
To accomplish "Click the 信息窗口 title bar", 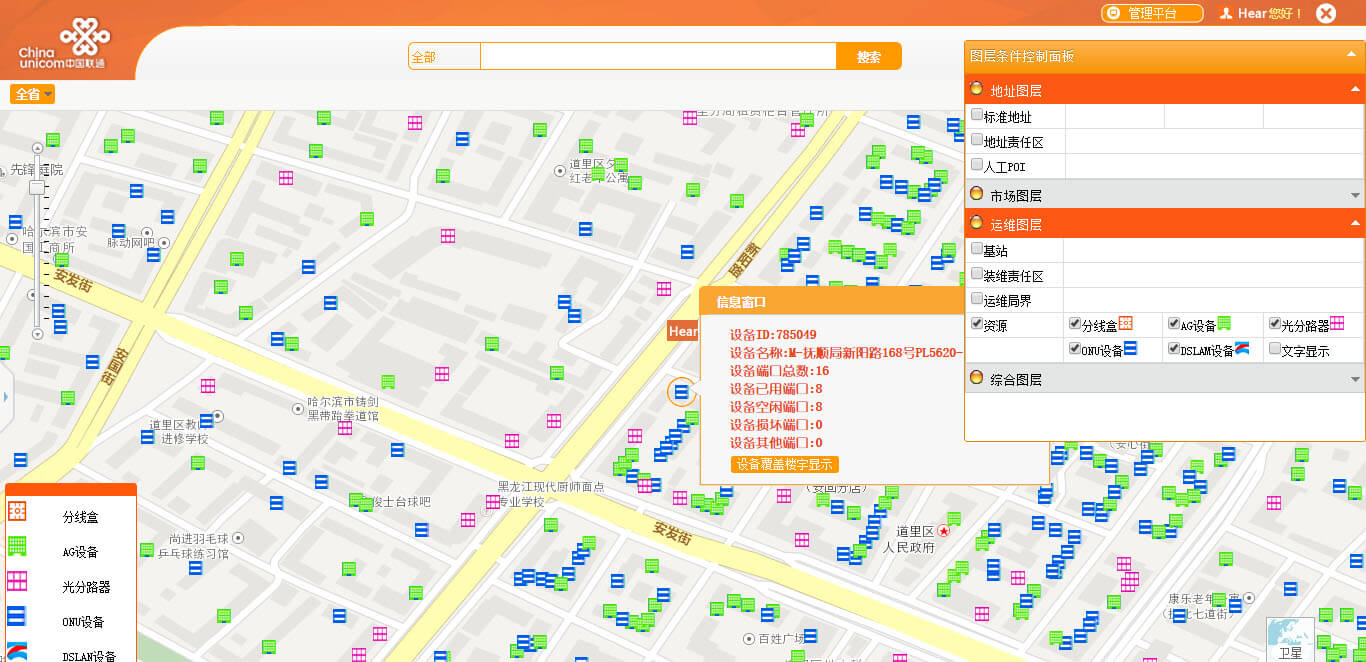I will pos(832,301).
